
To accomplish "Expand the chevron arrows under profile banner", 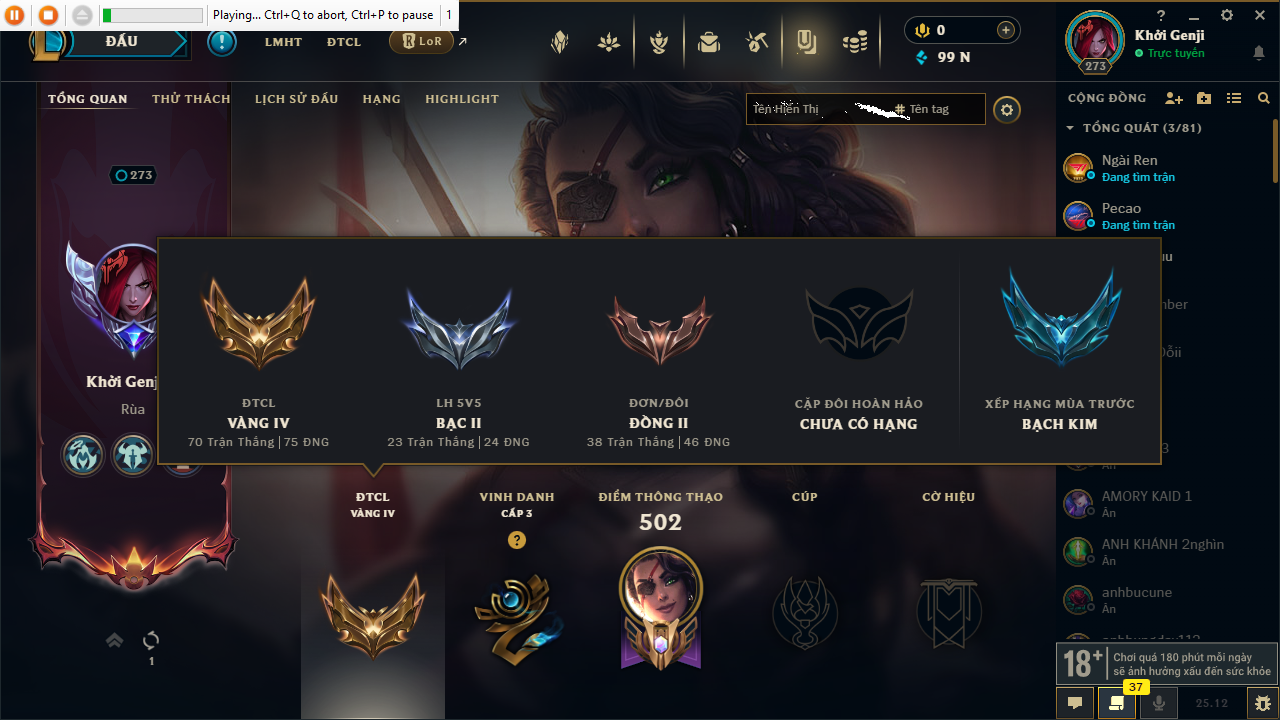I will point(114,640).
